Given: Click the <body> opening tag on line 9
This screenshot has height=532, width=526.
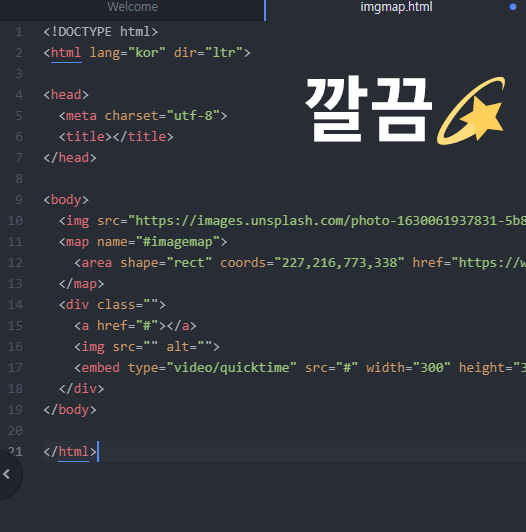Looking at the screenshot, I should [66, 200].
